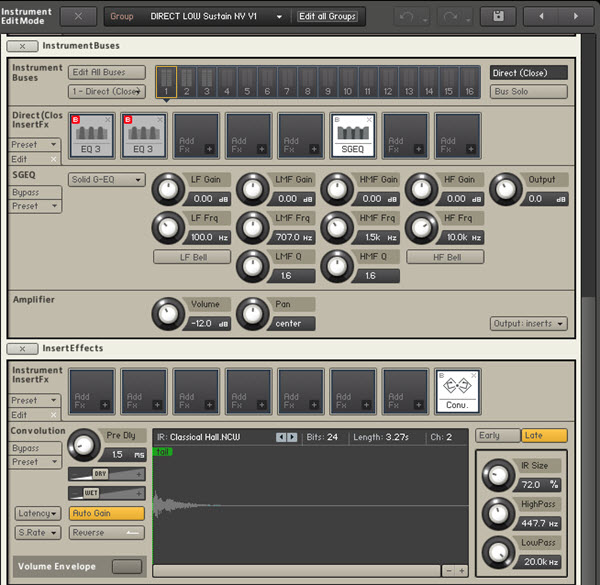Click the LMF Frq value 707.0 Hz
600x585 pixels.
pyautogui.click(x=294, y=237)
